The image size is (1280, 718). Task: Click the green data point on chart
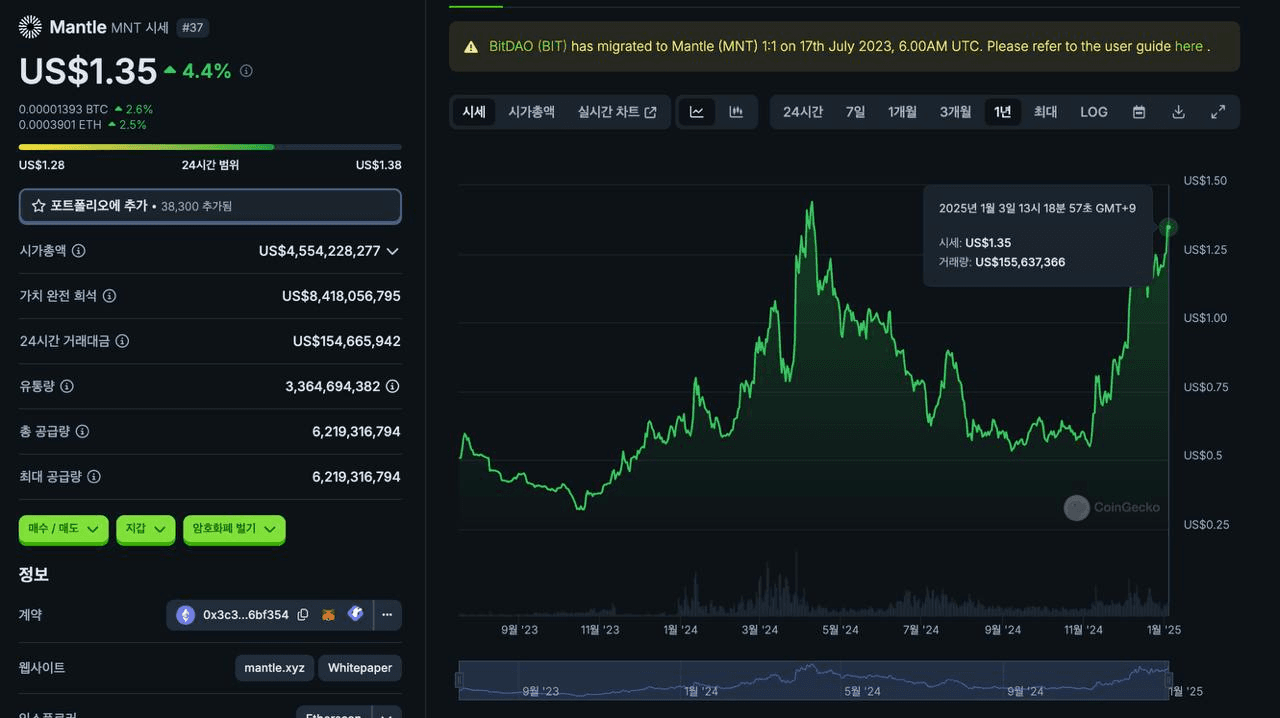1169,228
